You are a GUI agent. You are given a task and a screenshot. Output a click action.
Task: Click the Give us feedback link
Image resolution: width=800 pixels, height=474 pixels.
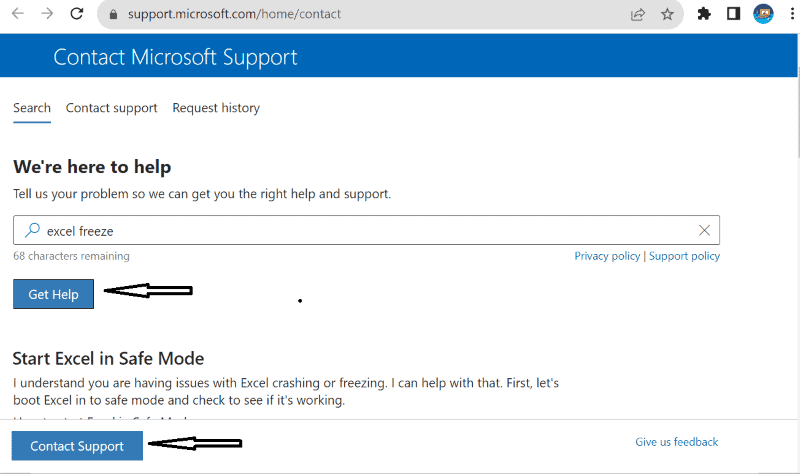point(677,442)
